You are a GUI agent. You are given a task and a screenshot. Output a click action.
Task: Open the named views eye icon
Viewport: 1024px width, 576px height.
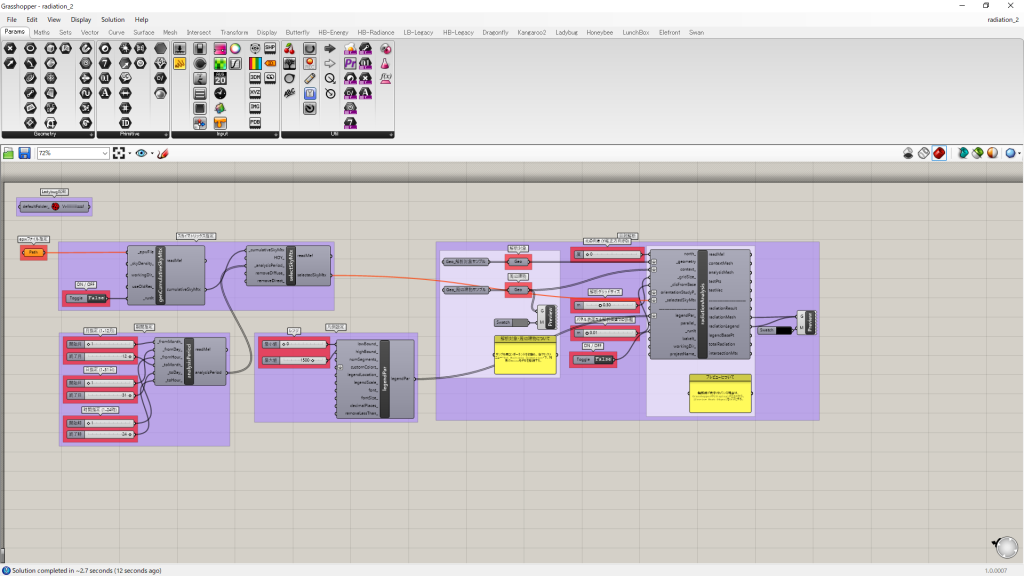tap(141, 153)
